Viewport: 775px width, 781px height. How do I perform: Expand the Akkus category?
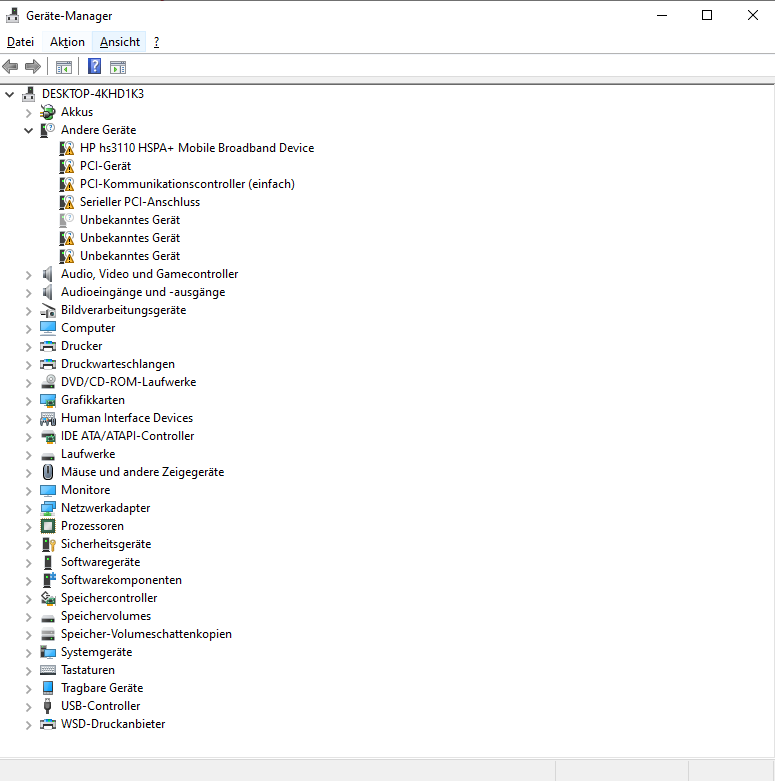click(29, 112)
